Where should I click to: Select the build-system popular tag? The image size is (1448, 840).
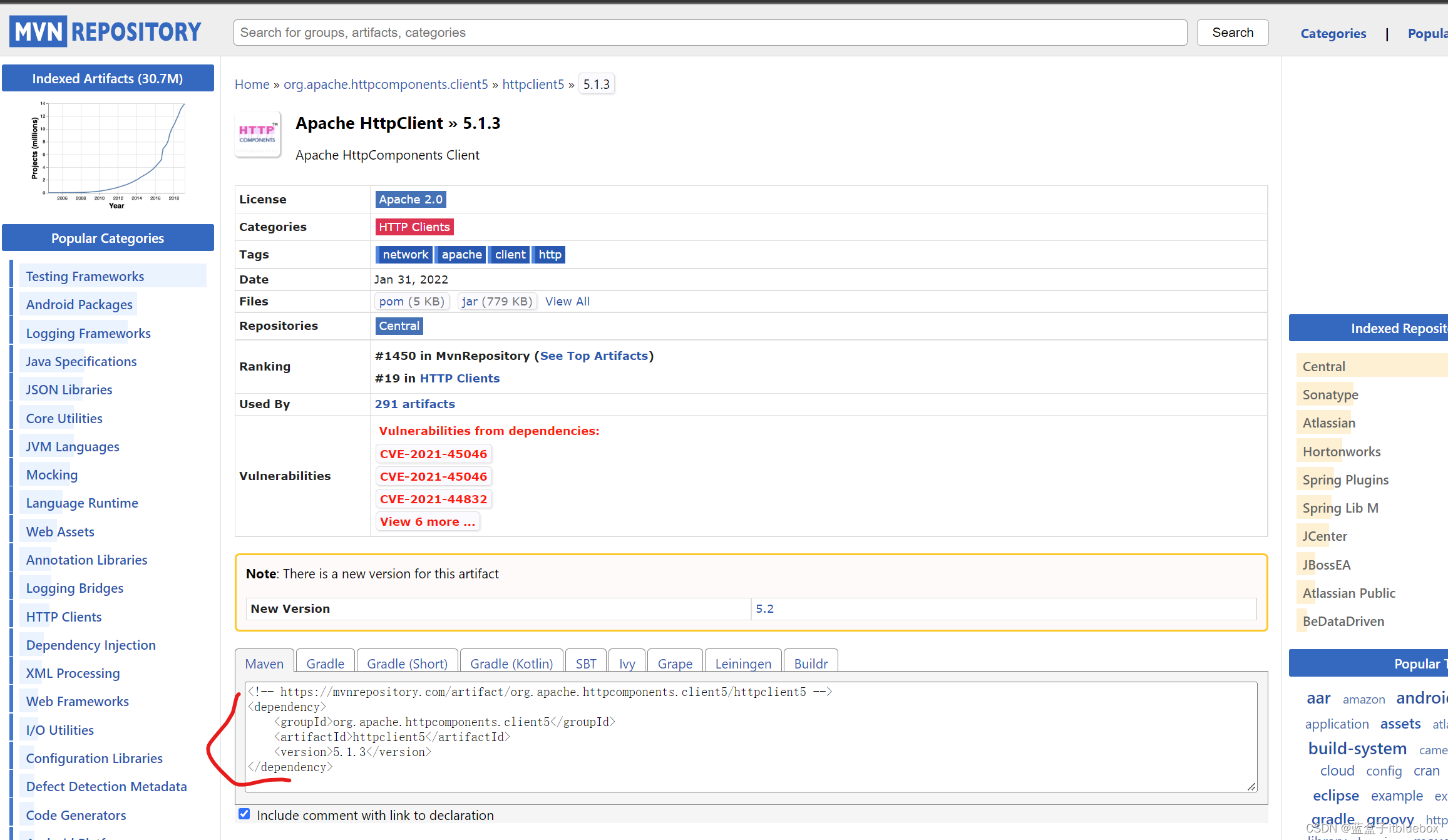[1357, 748]
